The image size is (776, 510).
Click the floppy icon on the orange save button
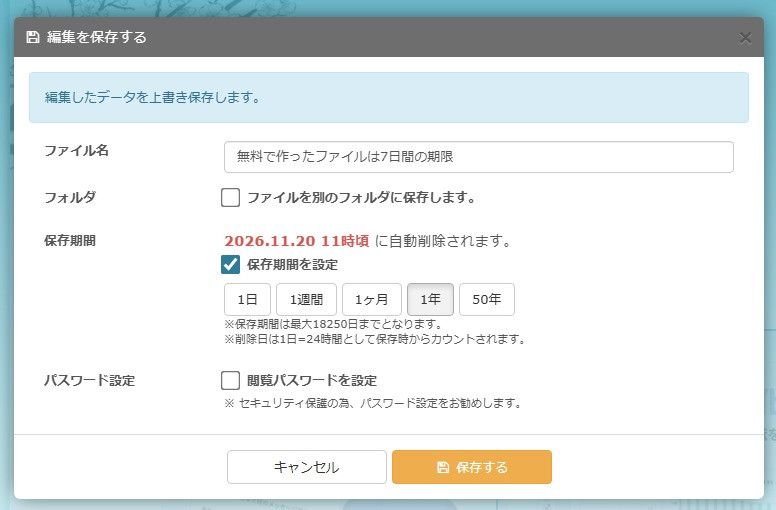(x=443, y=467)
